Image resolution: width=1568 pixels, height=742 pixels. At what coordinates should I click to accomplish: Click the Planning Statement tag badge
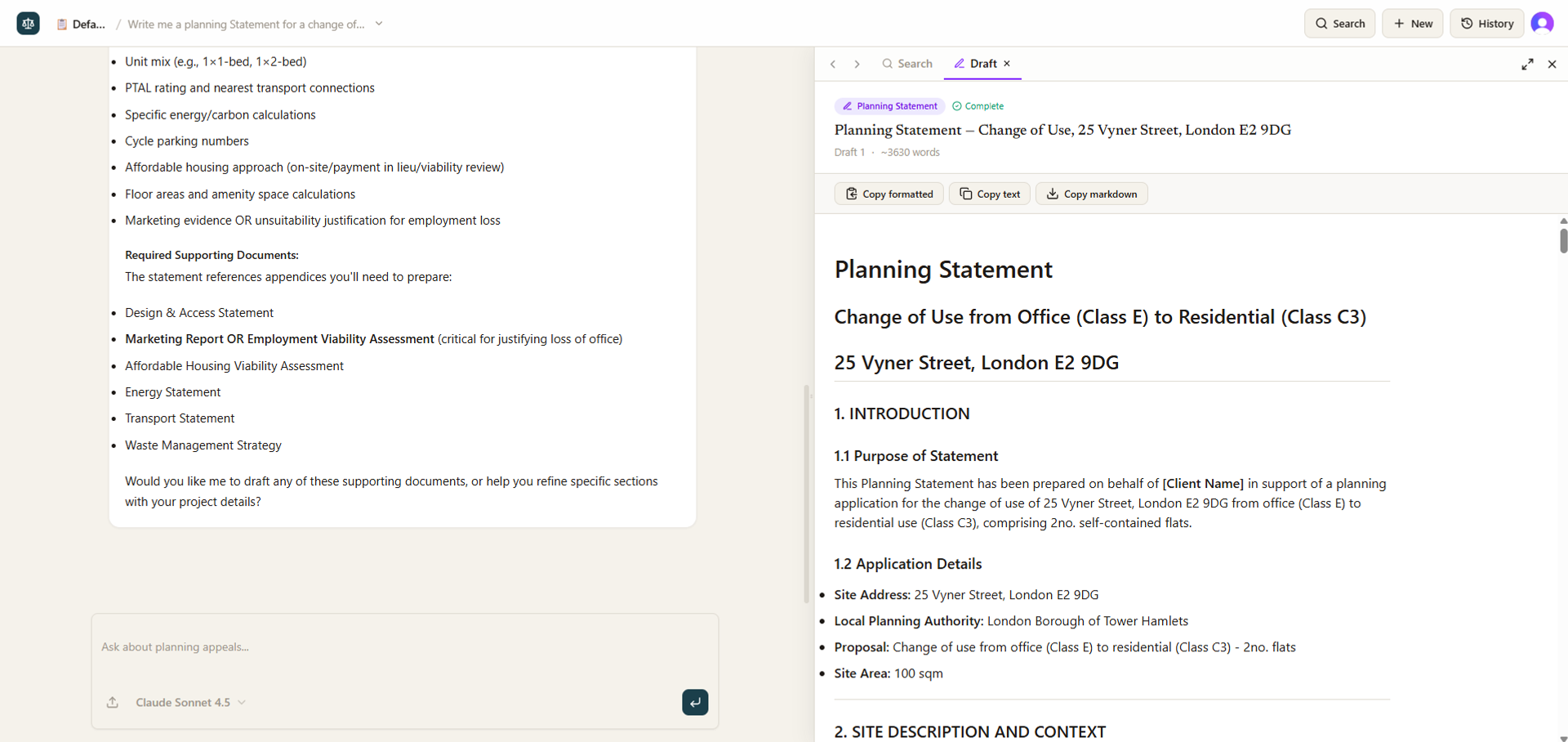click(889, 106)
